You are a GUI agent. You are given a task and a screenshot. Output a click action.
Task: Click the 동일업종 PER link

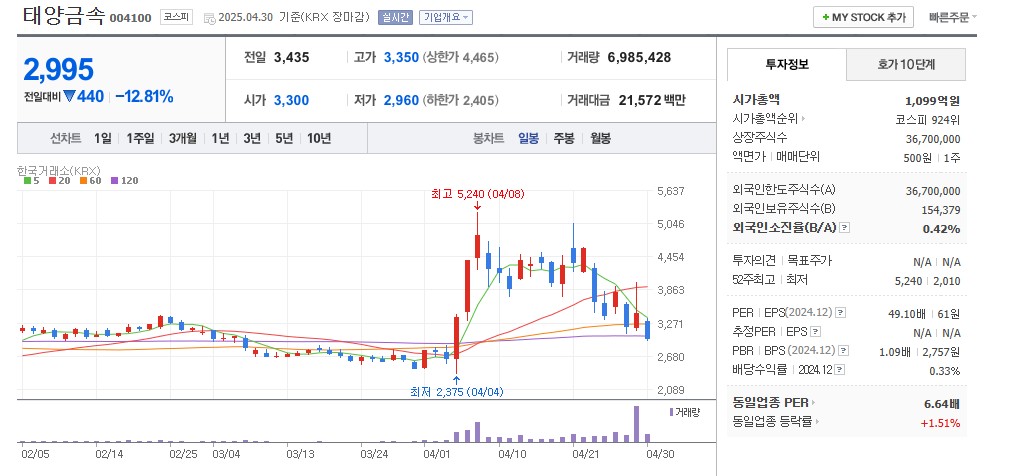tap(771, 403)
